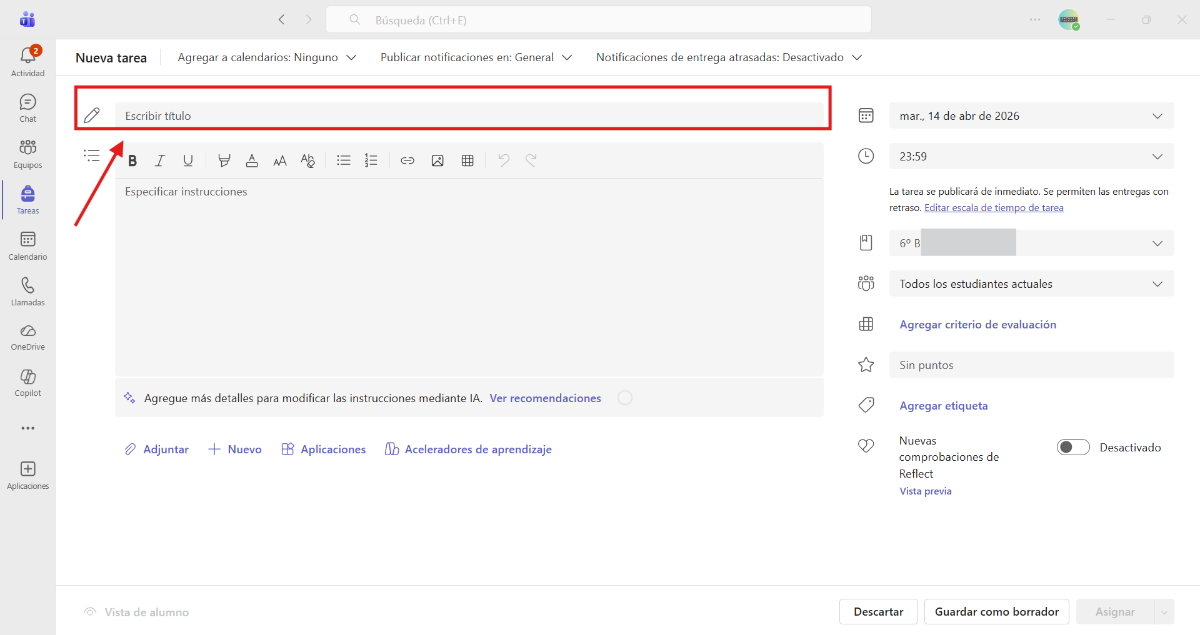The width and height of the screenshot is (1200, 635).
Task: Open Vista previa of Reflect
Action: pos(925,491)
